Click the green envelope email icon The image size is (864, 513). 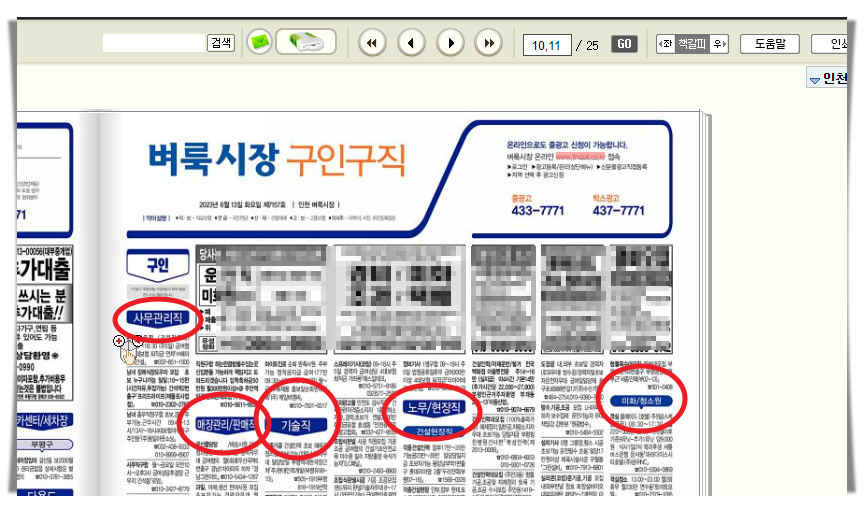260,42
